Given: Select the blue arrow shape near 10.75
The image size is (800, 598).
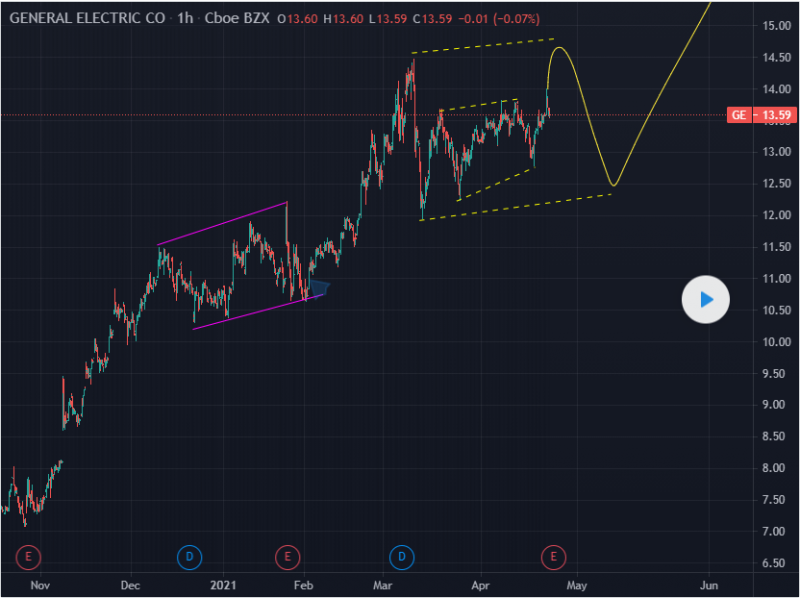Looking at the screenshot, I should click(x=317, y=289).
